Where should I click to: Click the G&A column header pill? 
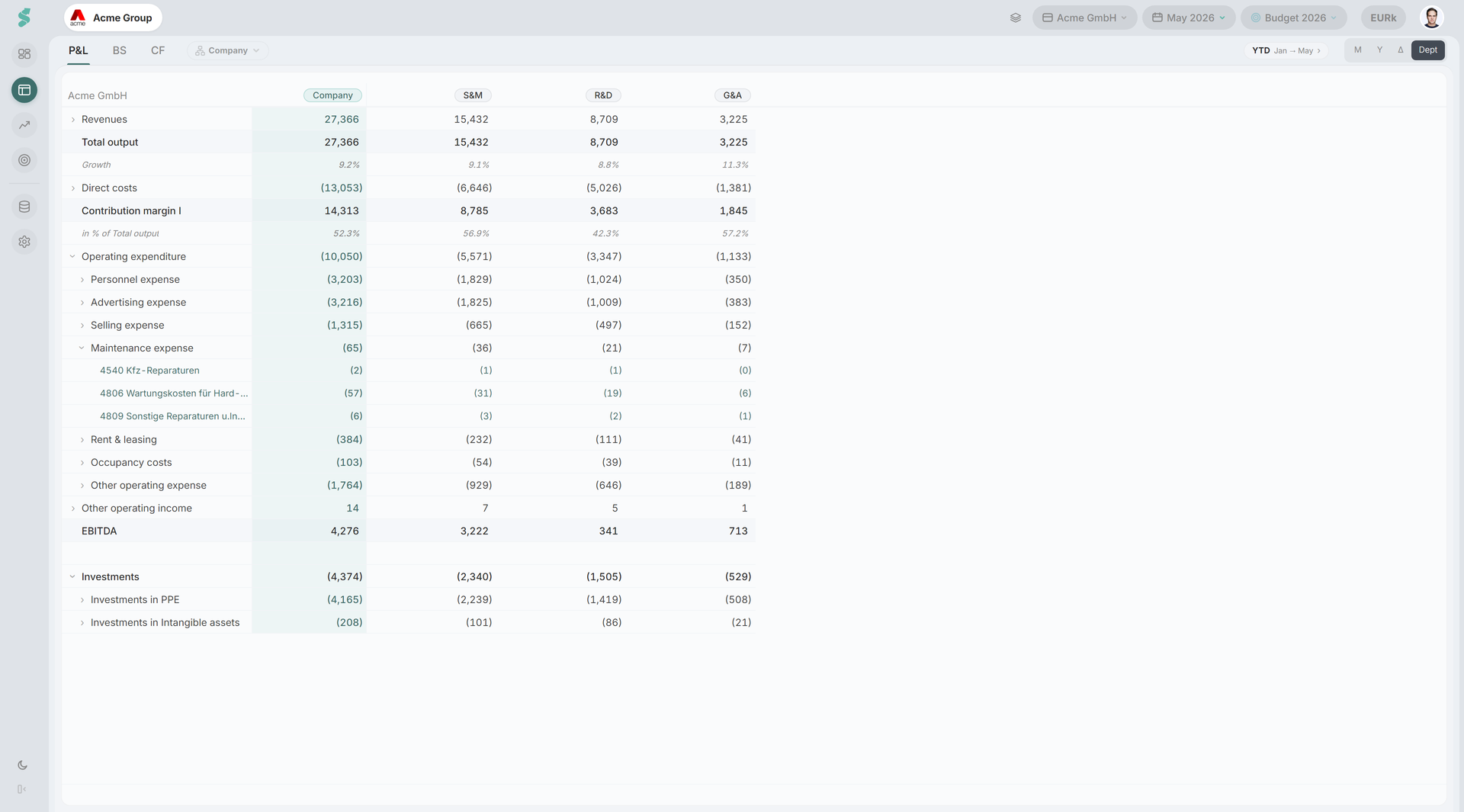[x=732, y=95]
